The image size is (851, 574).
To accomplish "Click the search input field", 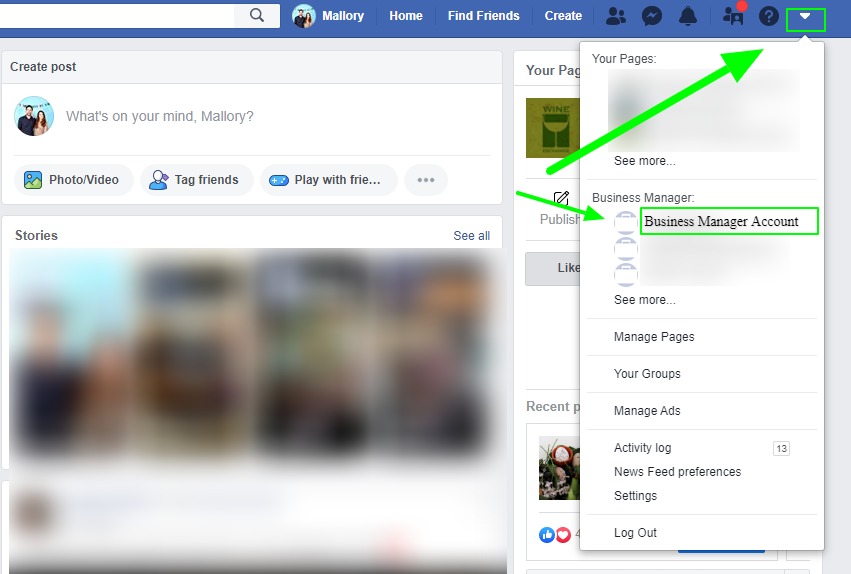I will 117,15.
